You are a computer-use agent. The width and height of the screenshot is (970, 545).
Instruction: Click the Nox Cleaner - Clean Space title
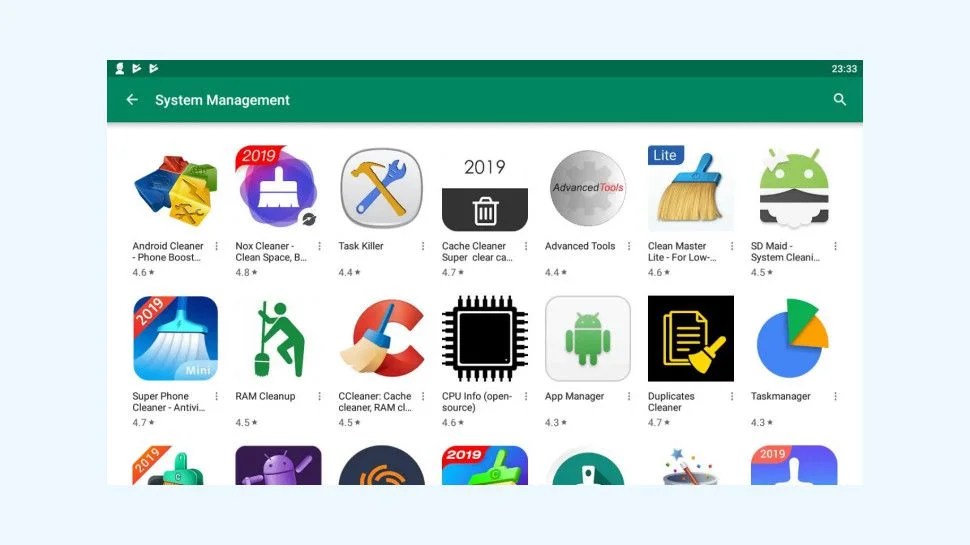pos(271,252)
